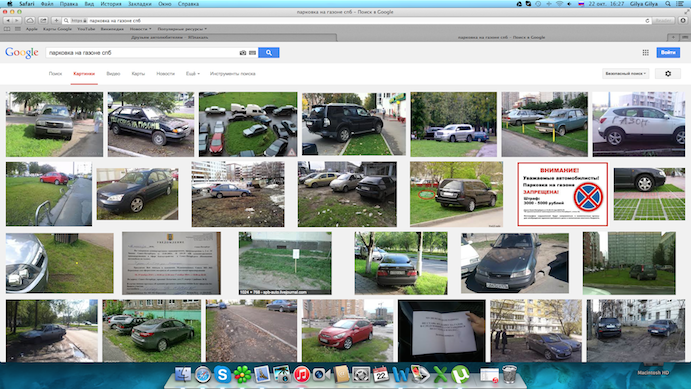Open Справка menu in menu bar
This screenshot has height=389, width=691.
click(x=188, y=4)
